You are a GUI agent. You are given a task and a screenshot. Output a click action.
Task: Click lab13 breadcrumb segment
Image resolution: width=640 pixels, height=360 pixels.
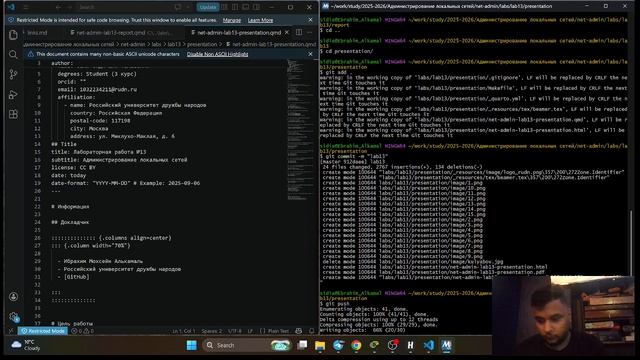coord(174,44)
